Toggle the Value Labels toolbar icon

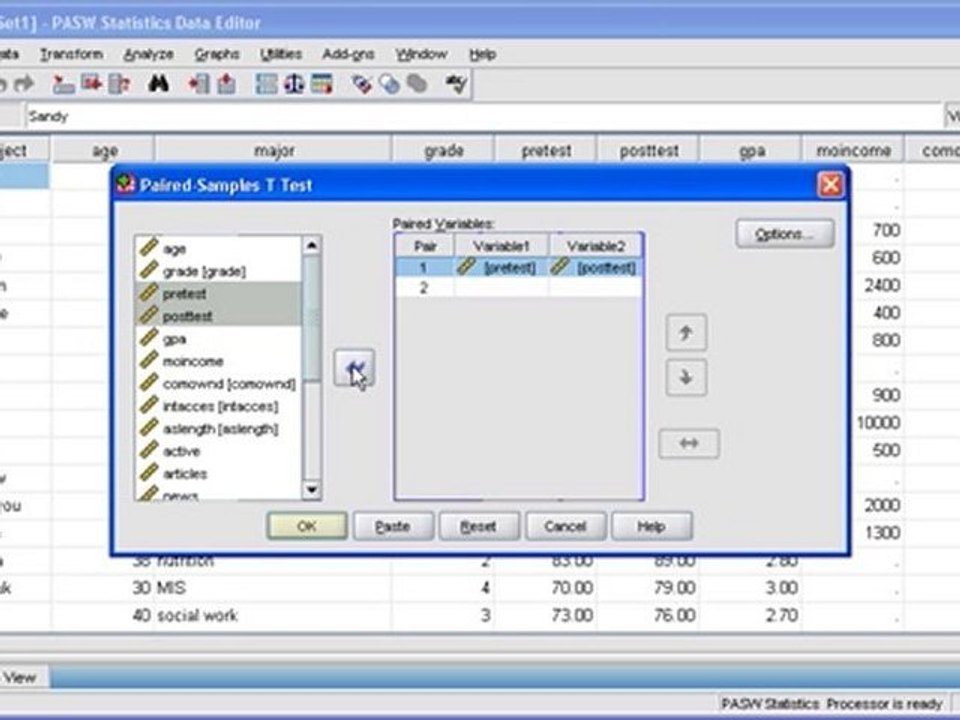[x=361, y=84]
